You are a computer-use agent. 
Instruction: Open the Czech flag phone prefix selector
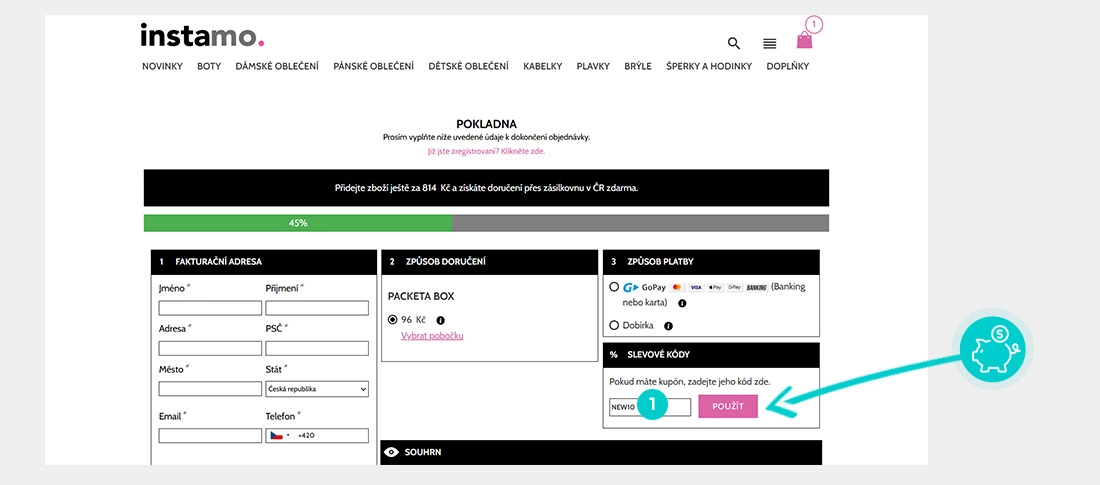(x=279, y=435)
